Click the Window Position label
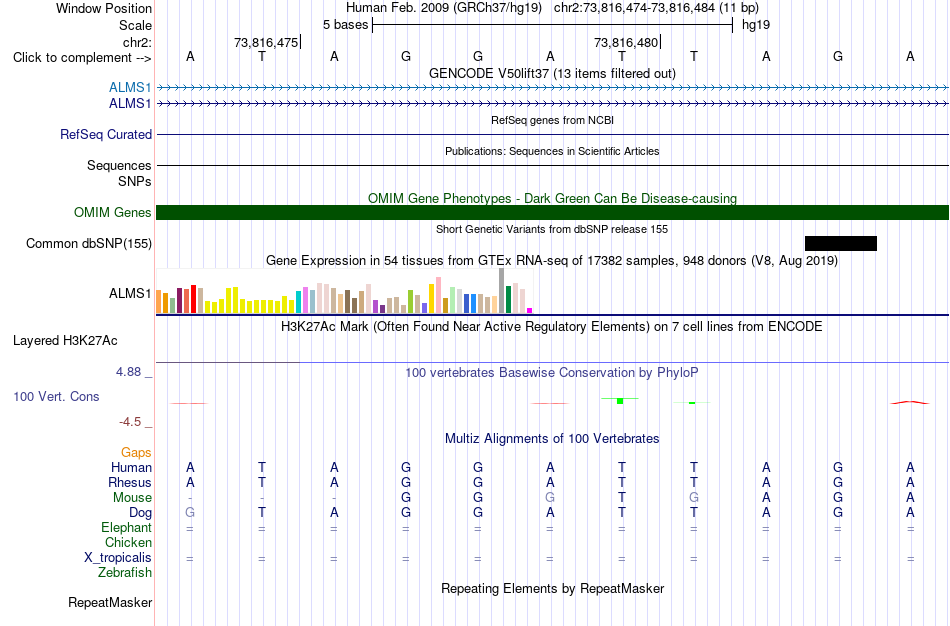The width and height of the screenshot is (950, 626). pos(104,8)
